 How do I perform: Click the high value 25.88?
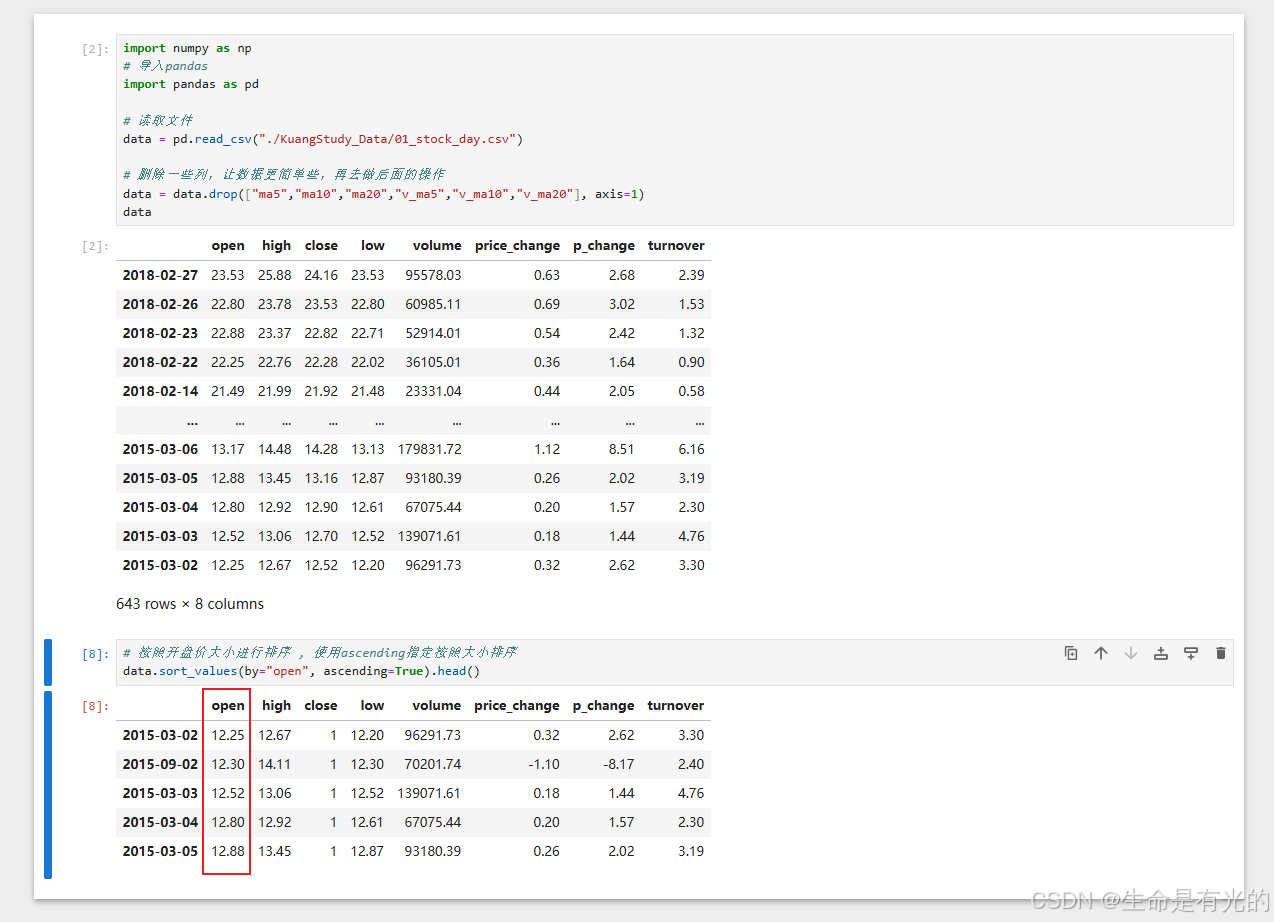(x=275, y=275)
